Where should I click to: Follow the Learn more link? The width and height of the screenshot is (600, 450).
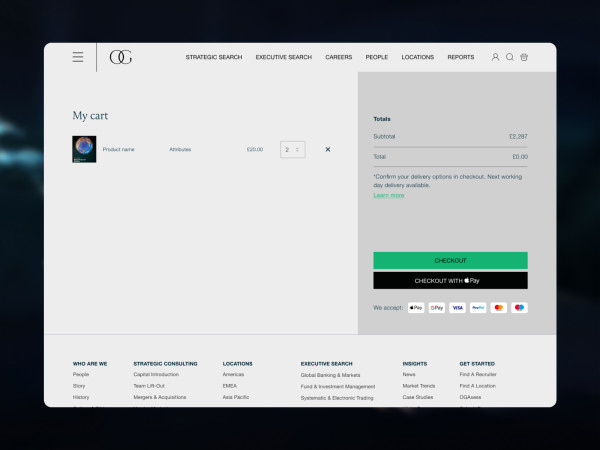point(389,195)
